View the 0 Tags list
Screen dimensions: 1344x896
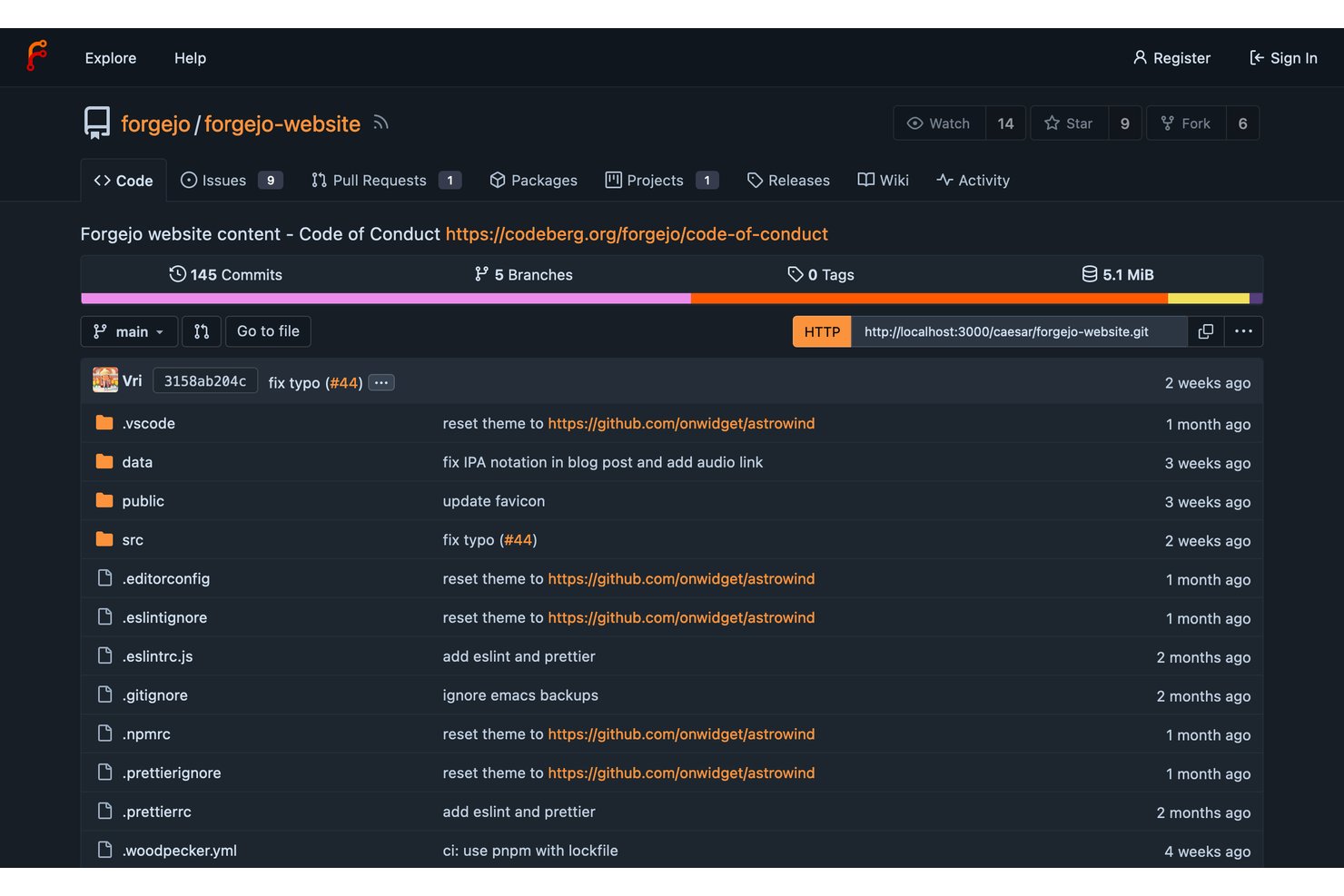click(x=820, y=274)
